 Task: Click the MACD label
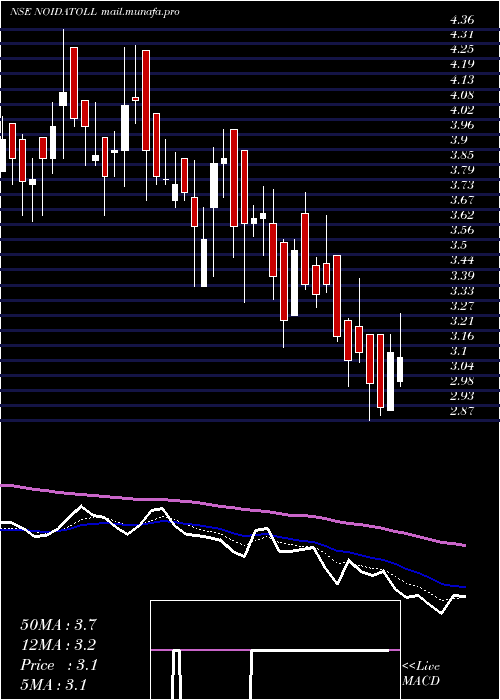[x=421, y=681]
